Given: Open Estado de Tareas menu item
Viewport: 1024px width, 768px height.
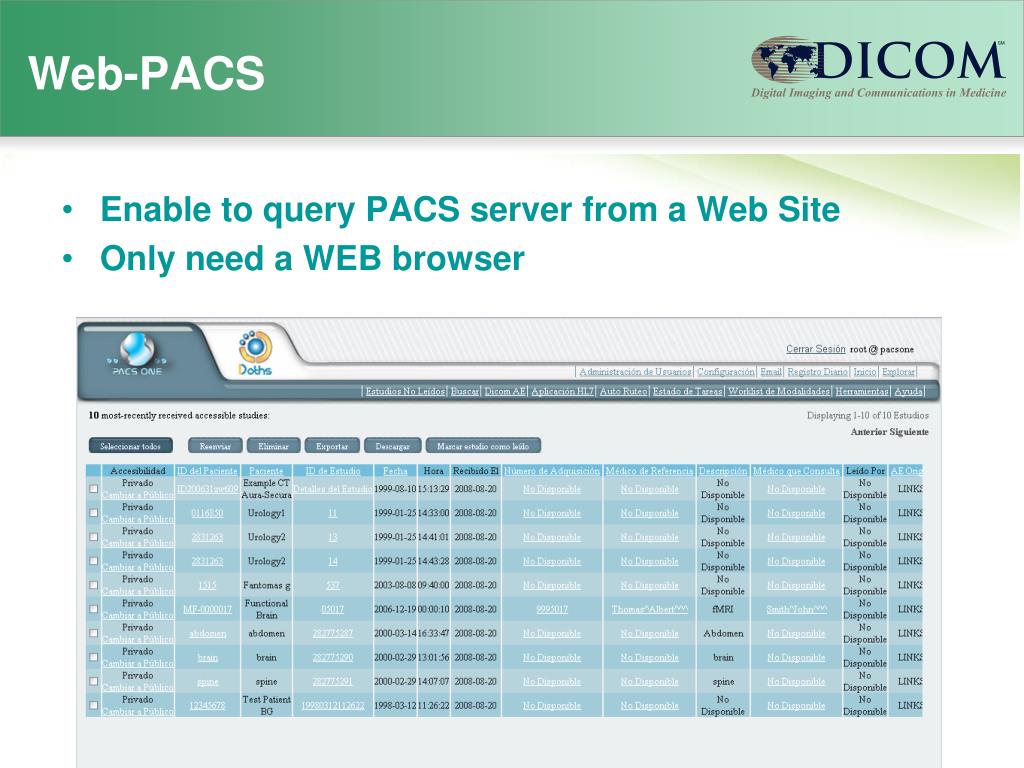Looking at the screenshot, I should tap(687, 391).
